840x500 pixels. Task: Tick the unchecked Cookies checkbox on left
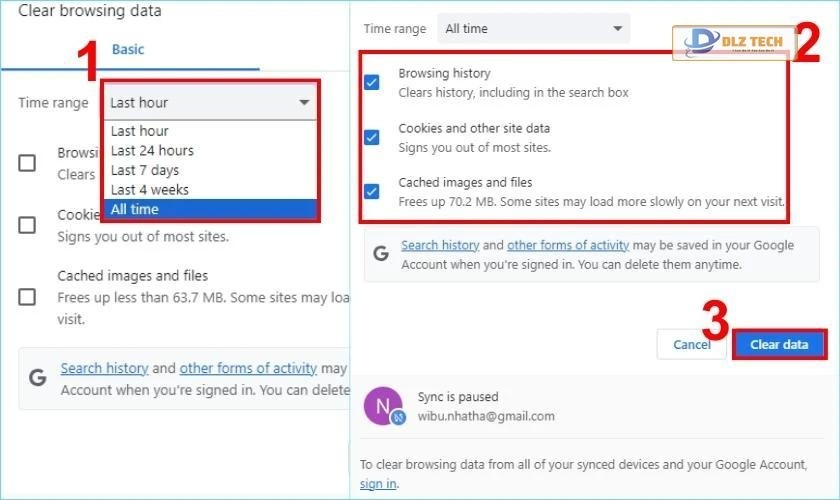pyautogui.click(x=27, y=225)
